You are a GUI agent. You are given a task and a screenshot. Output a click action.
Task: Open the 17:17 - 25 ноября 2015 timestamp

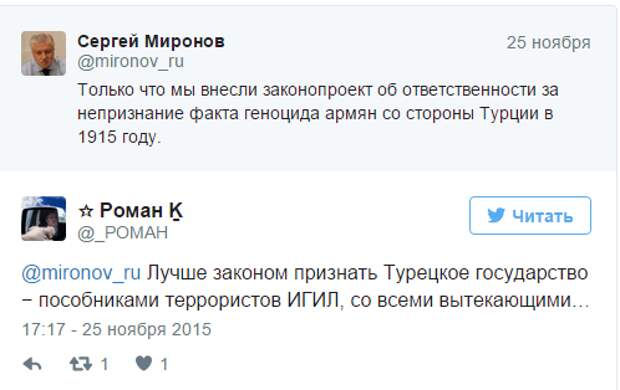click(x=117, y=329)
